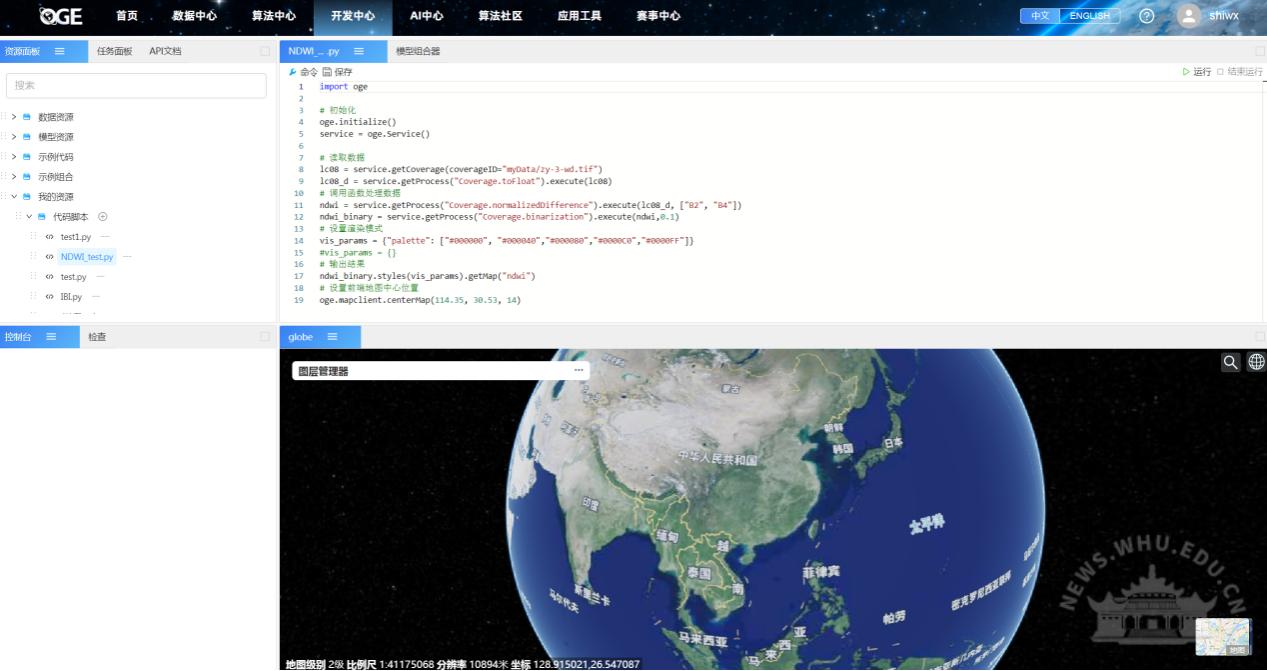Open 应用工具 in the top navigation
Screen dimensions: 1267x671
(579, 16)
